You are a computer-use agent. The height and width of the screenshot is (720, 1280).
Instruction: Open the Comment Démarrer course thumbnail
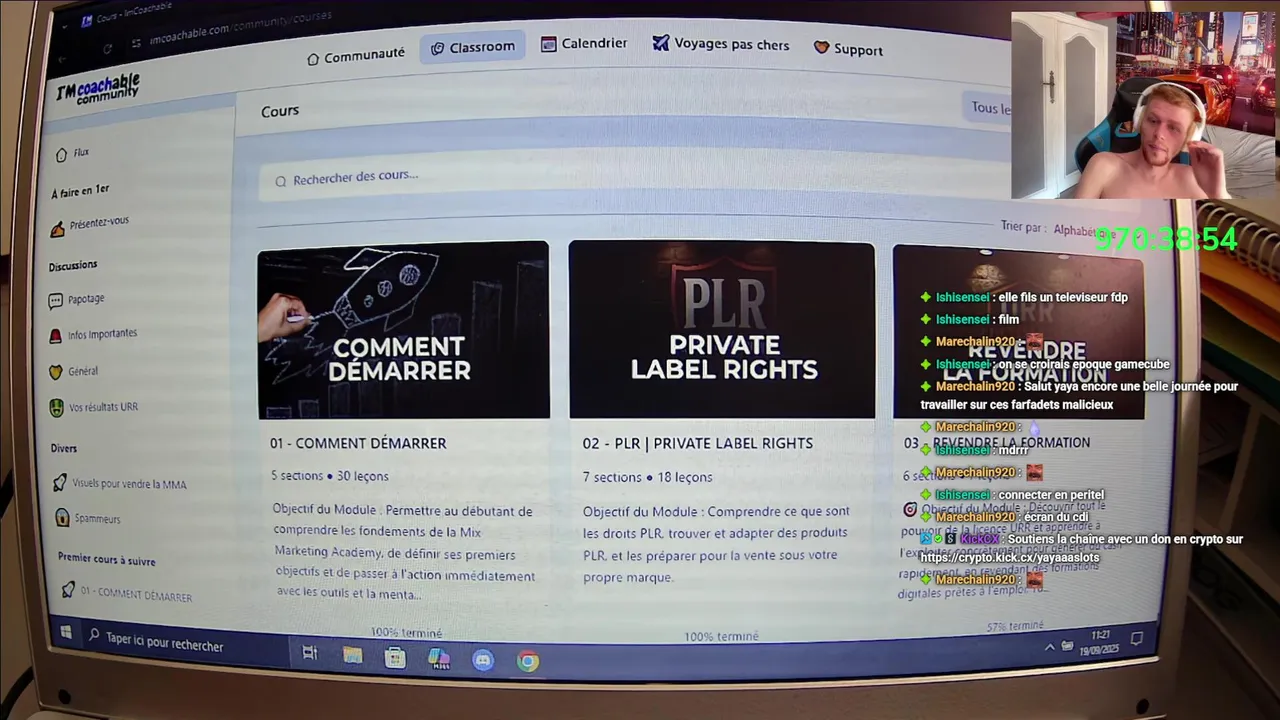tap(403, 330)
